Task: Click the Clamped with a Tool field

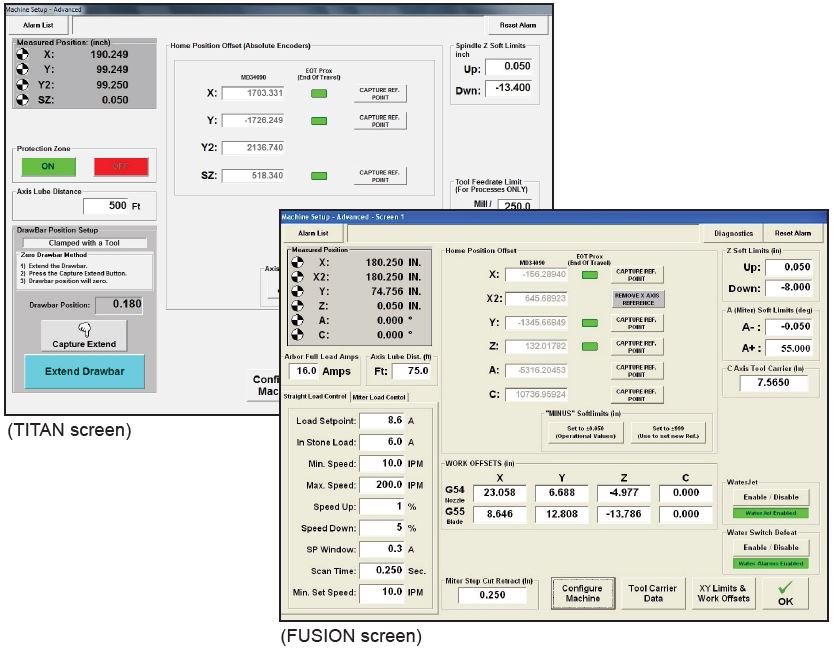Action: pos(85,243)
